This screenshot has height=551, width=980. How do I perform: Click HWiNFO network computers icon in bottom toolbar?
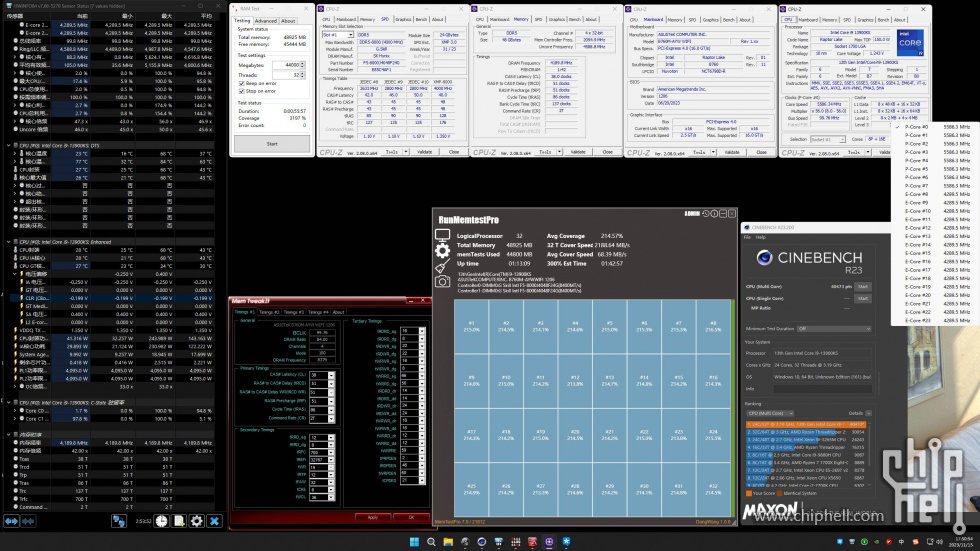click(x=119, y=520)
